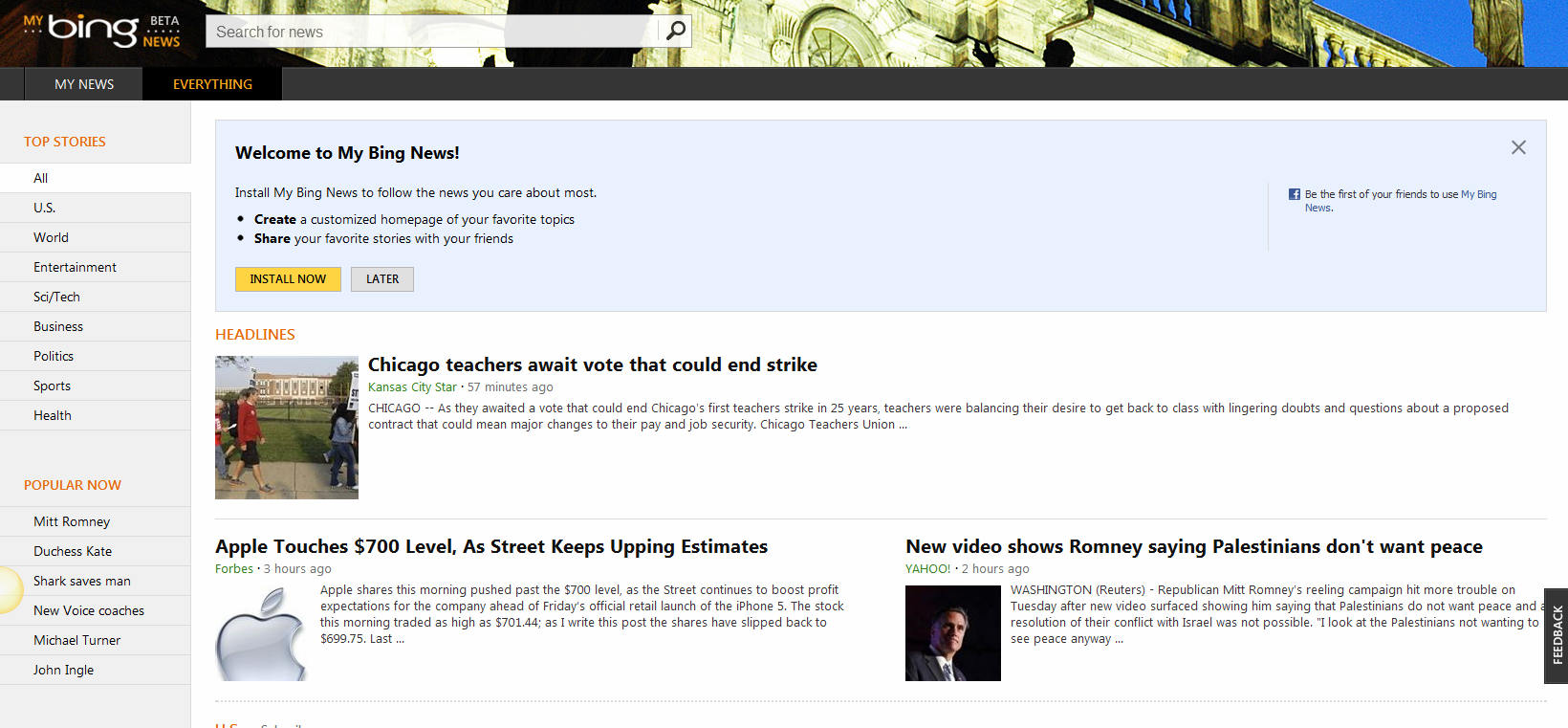
Task: Click the Apple logo article thumbnail
Action: tap(263, 633)
